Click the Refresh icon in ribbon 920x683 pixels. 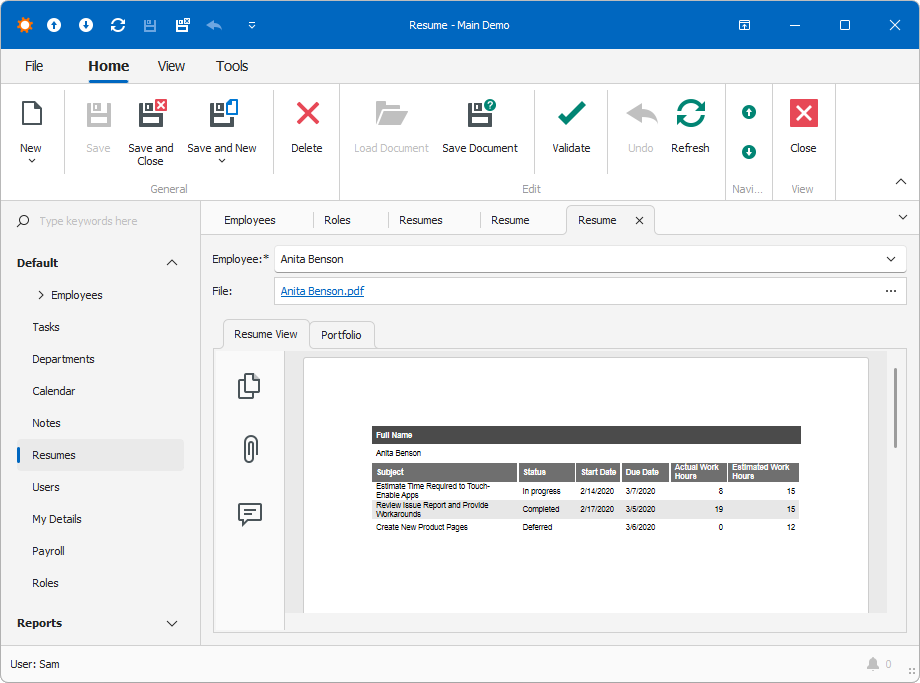tap(690, 114)
